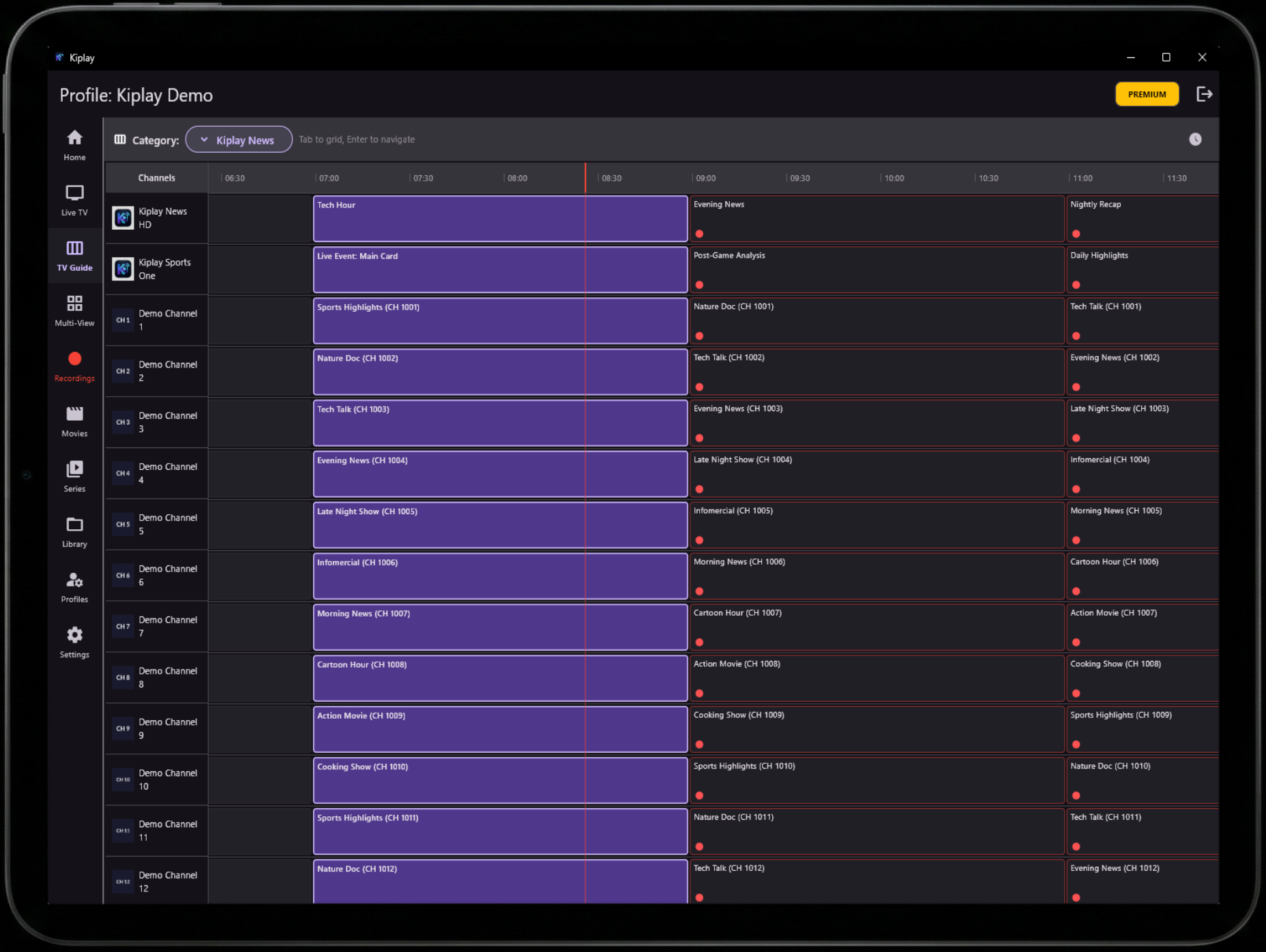Toggle recording for Evening News on Kiplay News HD
This screenshot has height=952, width=1266.
pyautogui.click(x=699, y=234)
